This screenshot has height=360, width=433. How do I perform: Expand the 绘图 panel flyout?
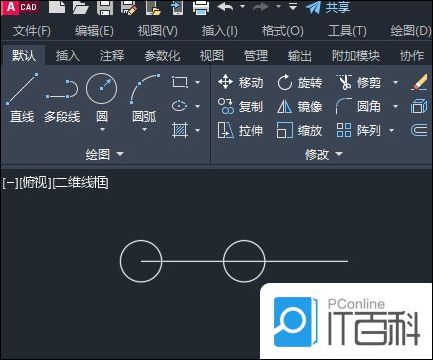(x=104, y=154)
